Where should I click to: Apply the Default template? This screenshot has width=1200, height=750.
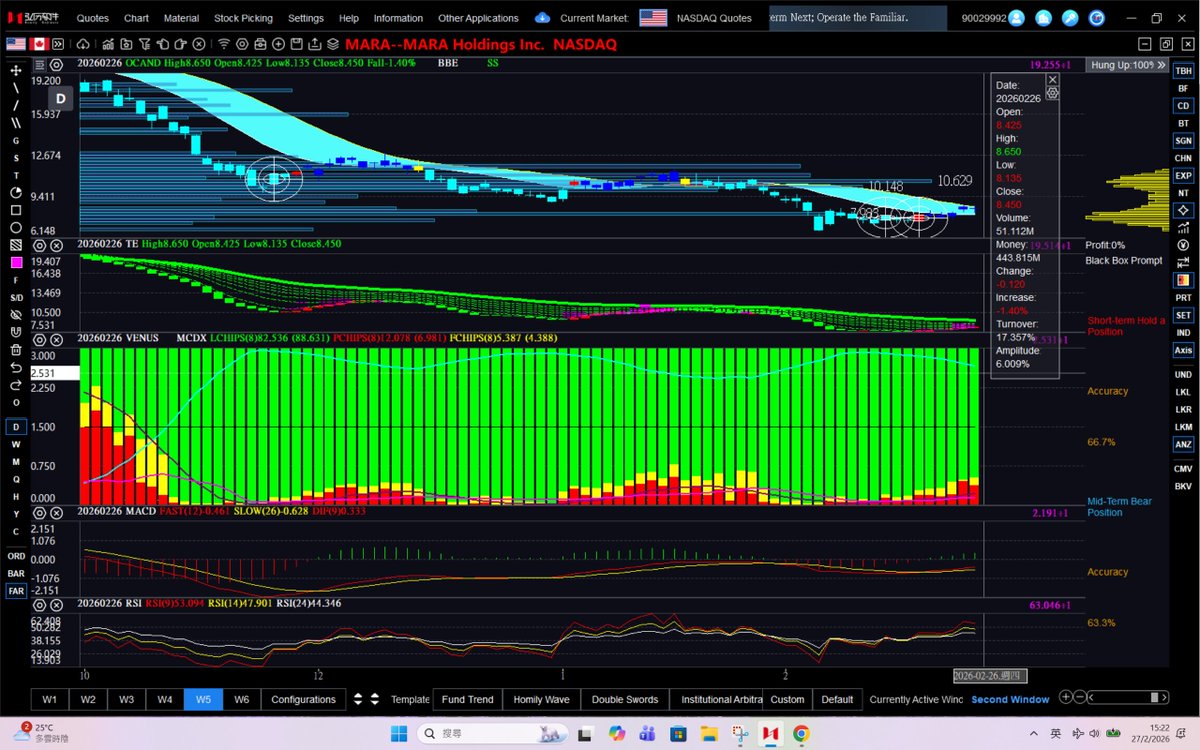[x=837, y=699]
